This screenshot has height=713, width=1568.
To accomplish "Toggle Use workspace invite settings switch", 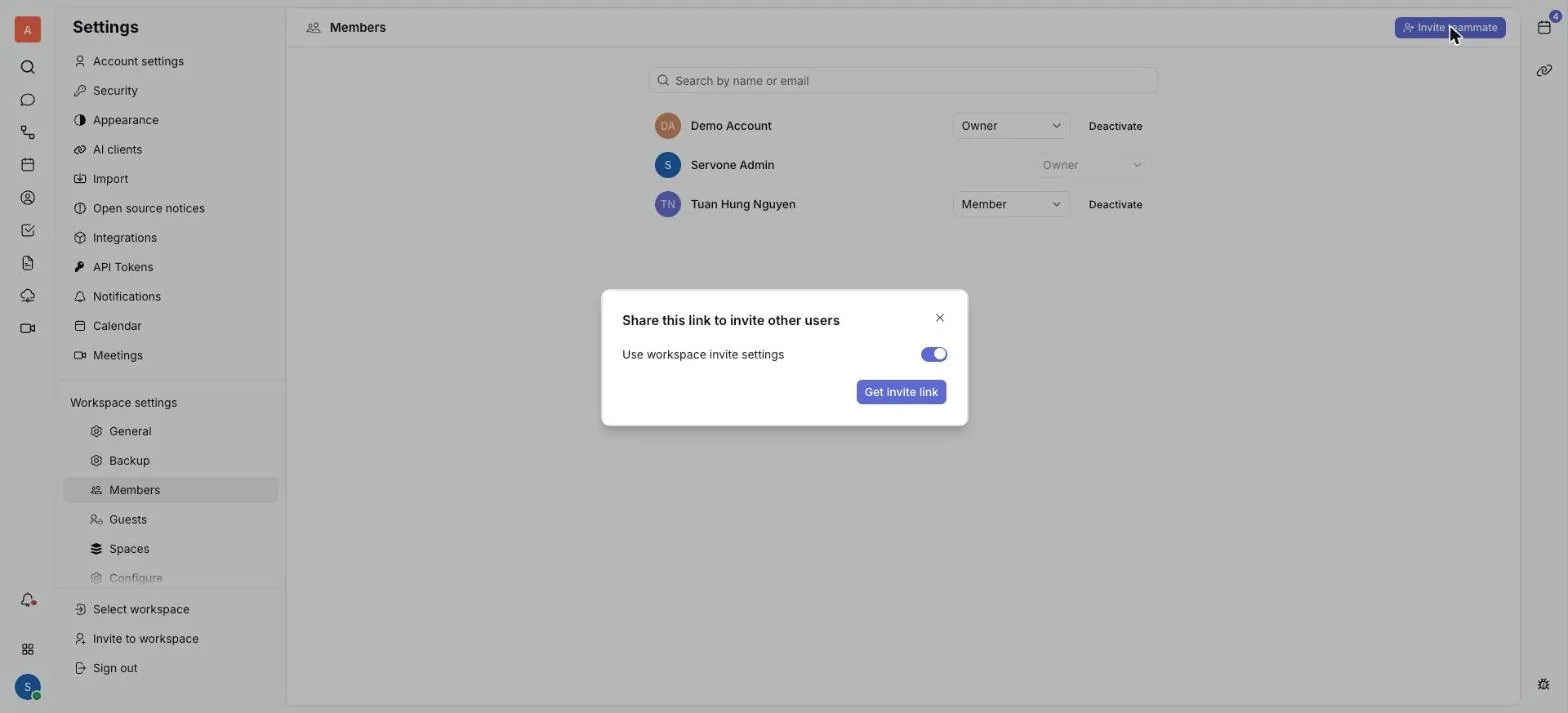I will (x=934, y=354).
